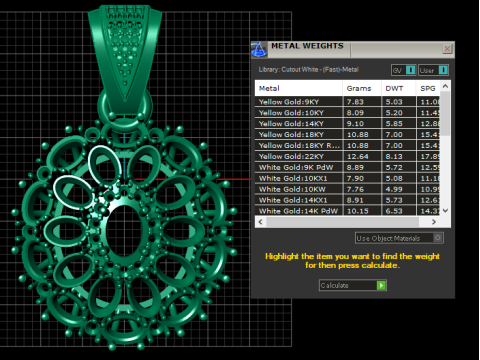The image size is (480, 360).
Task: Close the Metal Weights panel
Action: 447,49
